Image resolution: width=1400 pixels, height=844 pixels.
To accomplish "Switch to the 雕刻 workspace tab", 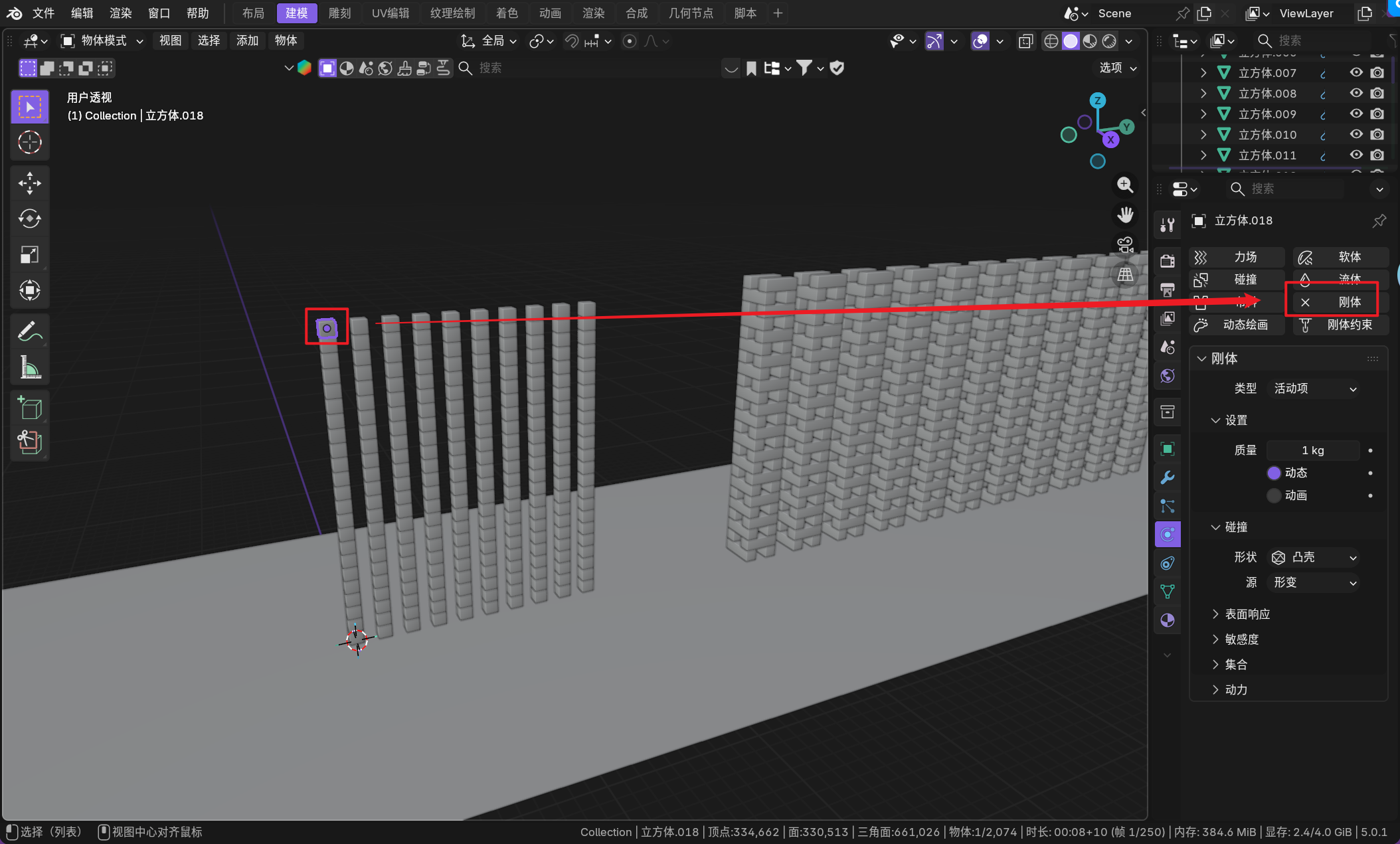I will [339, 13].
